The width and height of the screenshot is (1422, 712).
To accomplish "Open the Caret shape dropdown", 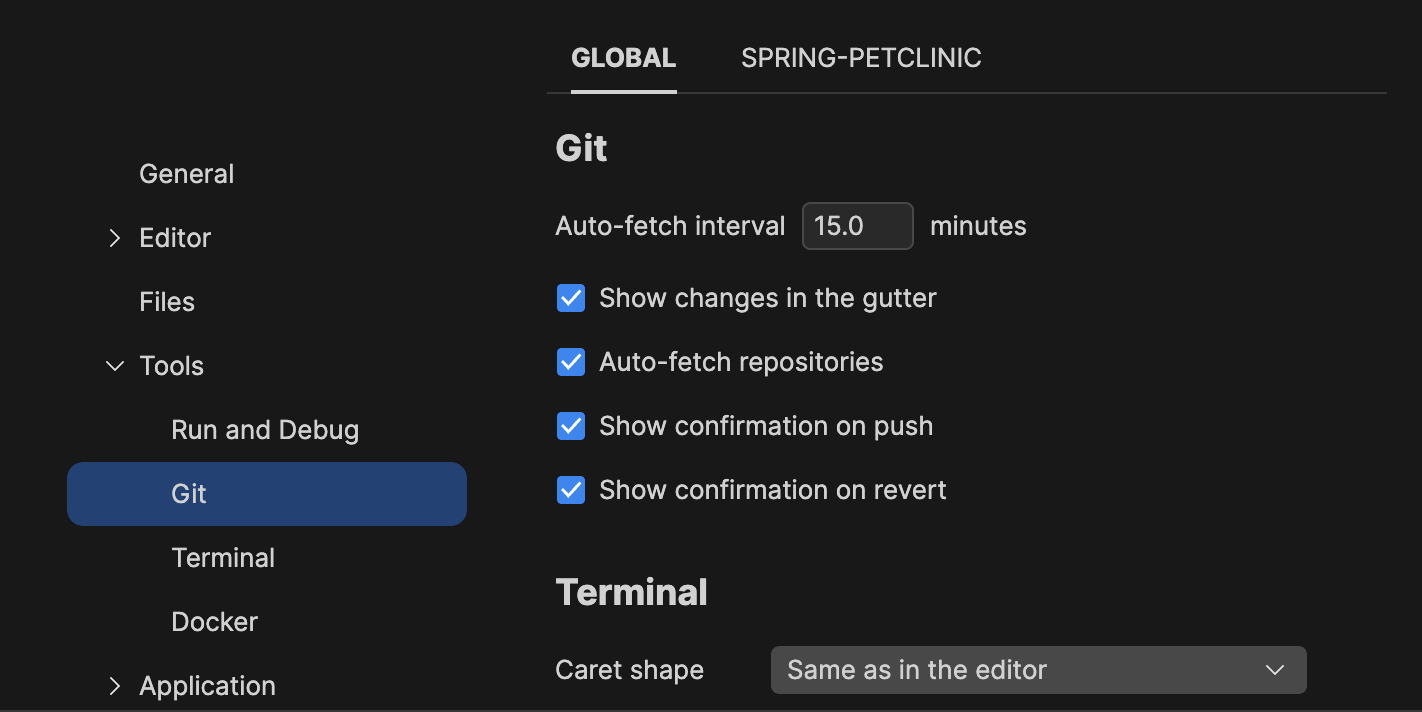I will (1038, 670).
